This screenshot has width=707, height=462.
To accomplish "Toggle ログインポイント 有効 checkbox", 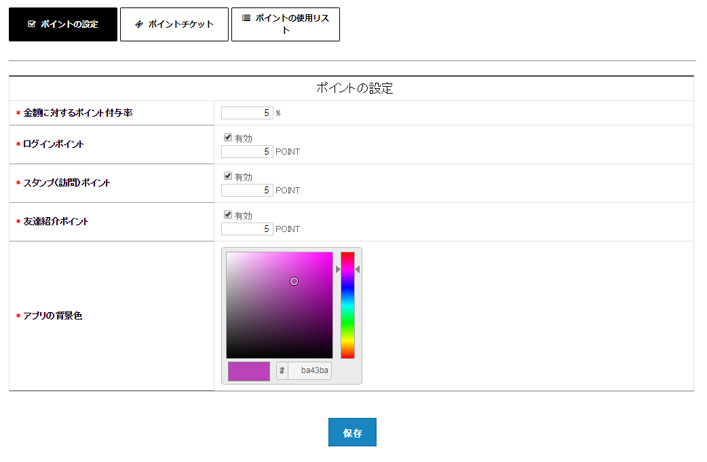I will tap(228, 137).
